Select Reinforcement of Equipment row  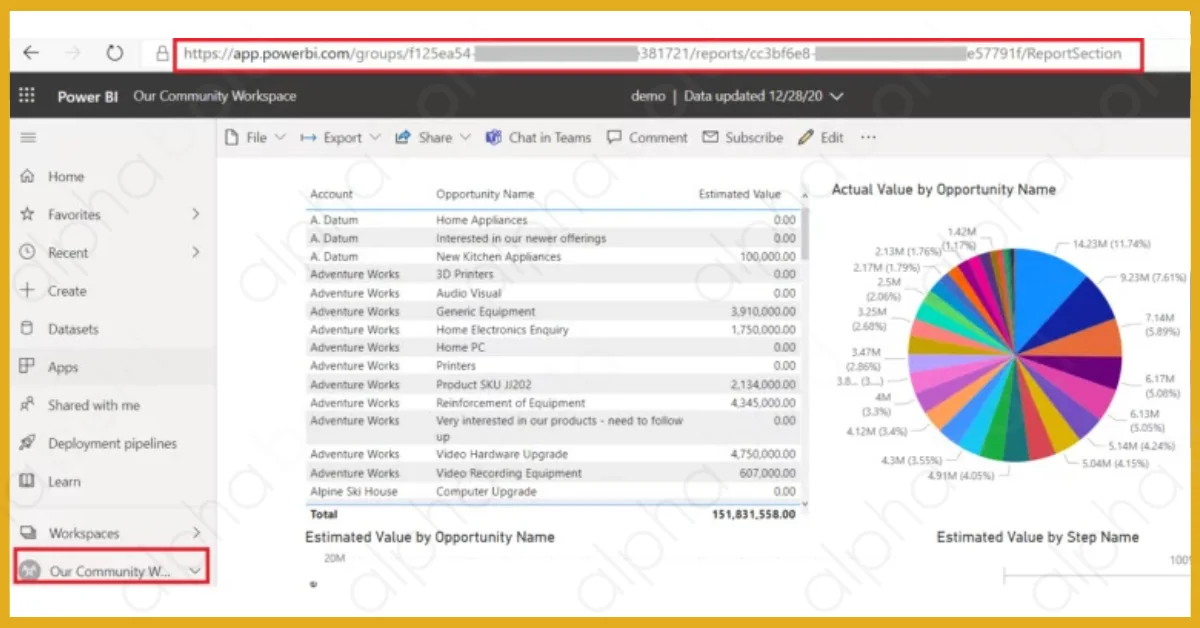pos(552,403)
